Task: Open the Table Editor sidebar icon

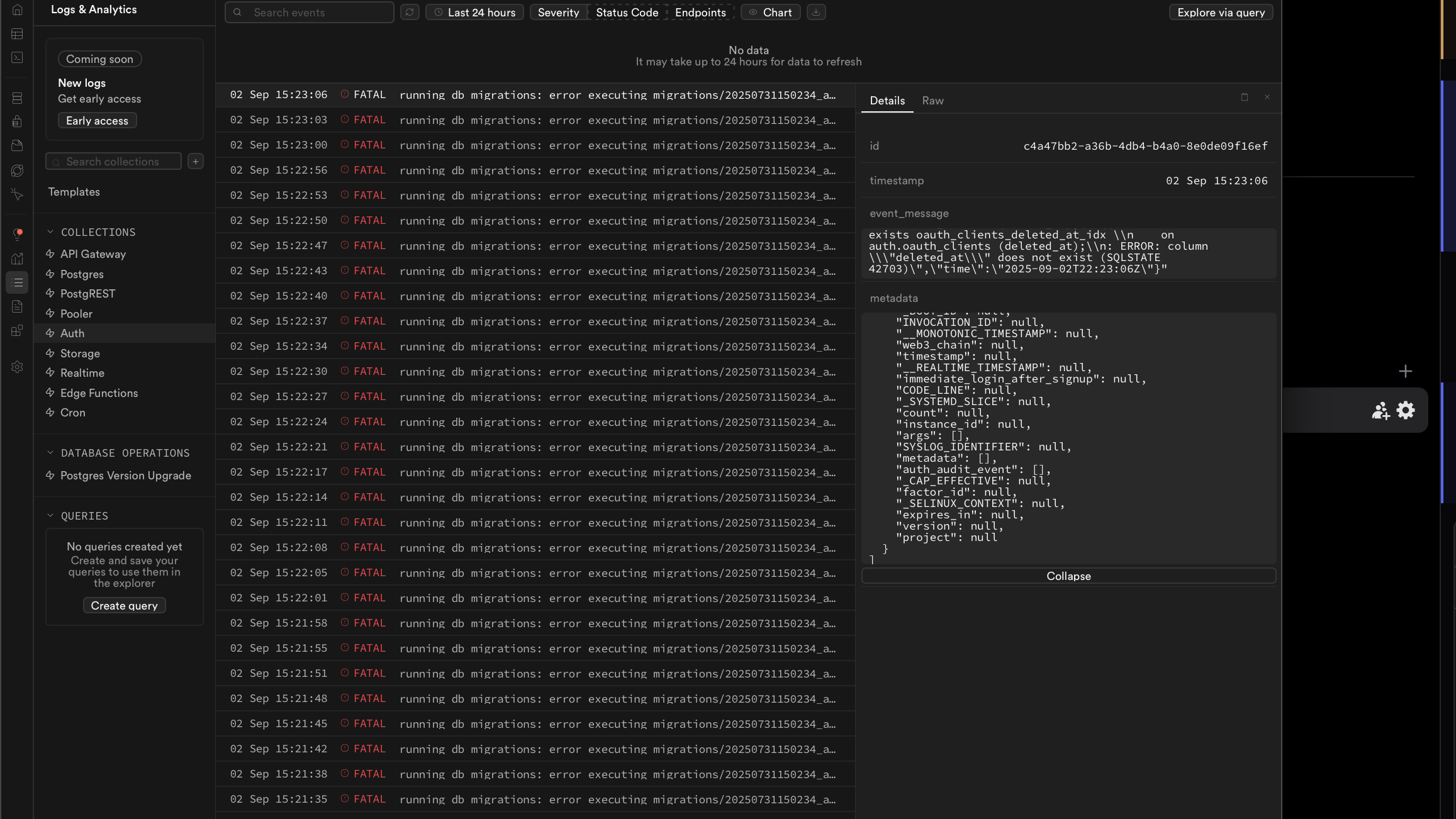Action: pos(17,34)
